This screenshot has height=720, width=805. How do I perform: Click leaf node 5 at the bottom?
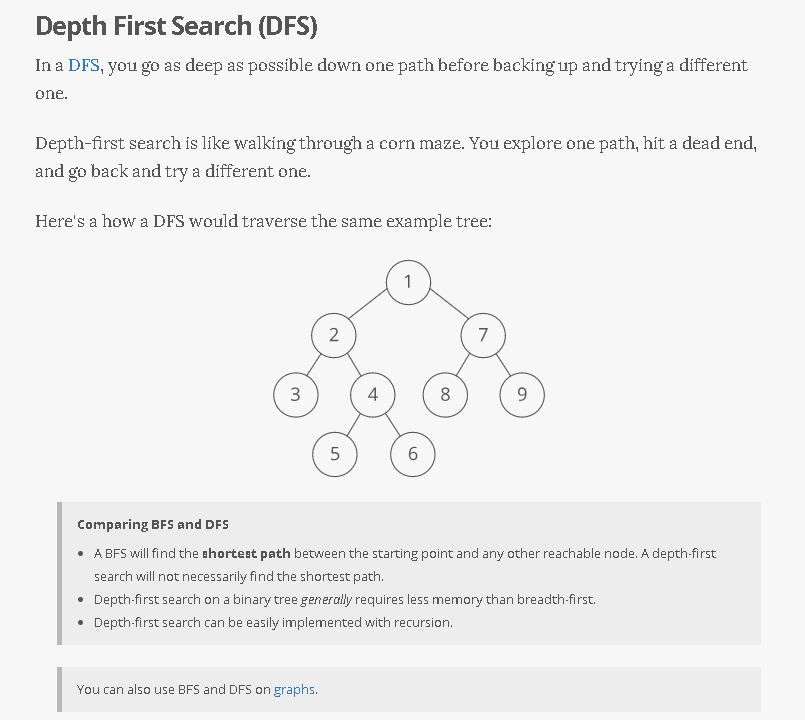335,454
